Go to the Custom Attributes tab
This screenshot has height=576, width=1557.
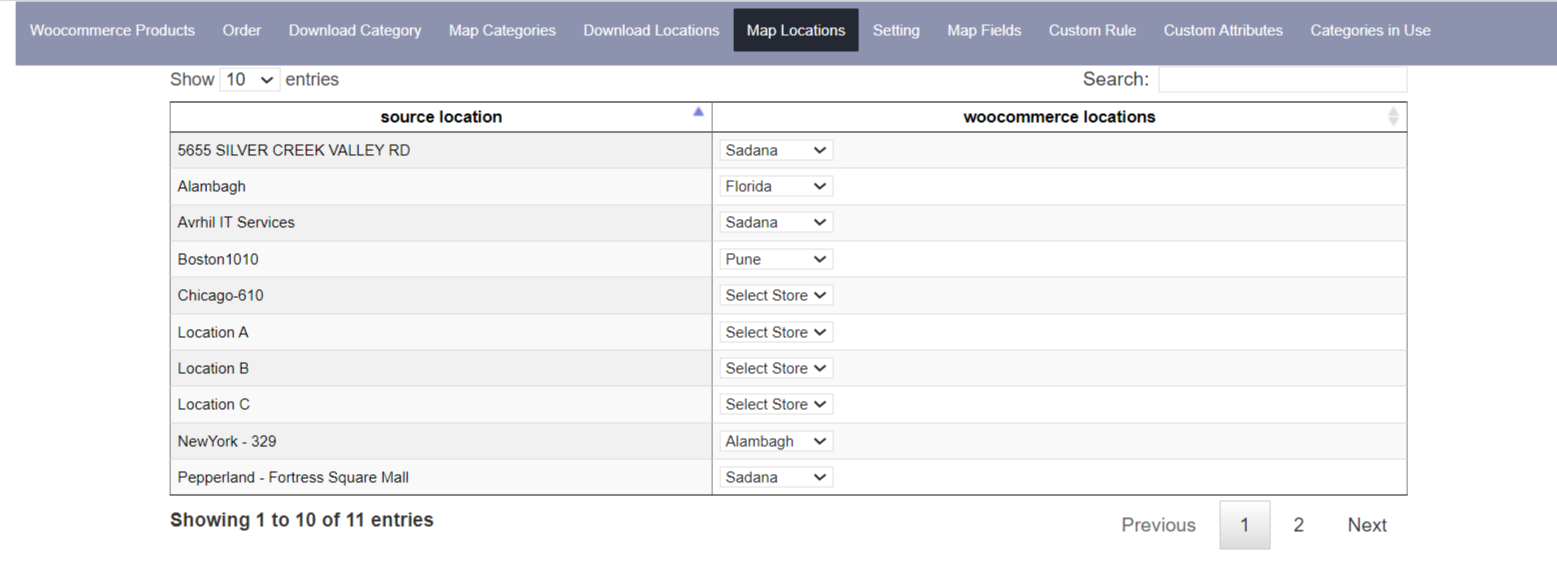[1223, 30]
